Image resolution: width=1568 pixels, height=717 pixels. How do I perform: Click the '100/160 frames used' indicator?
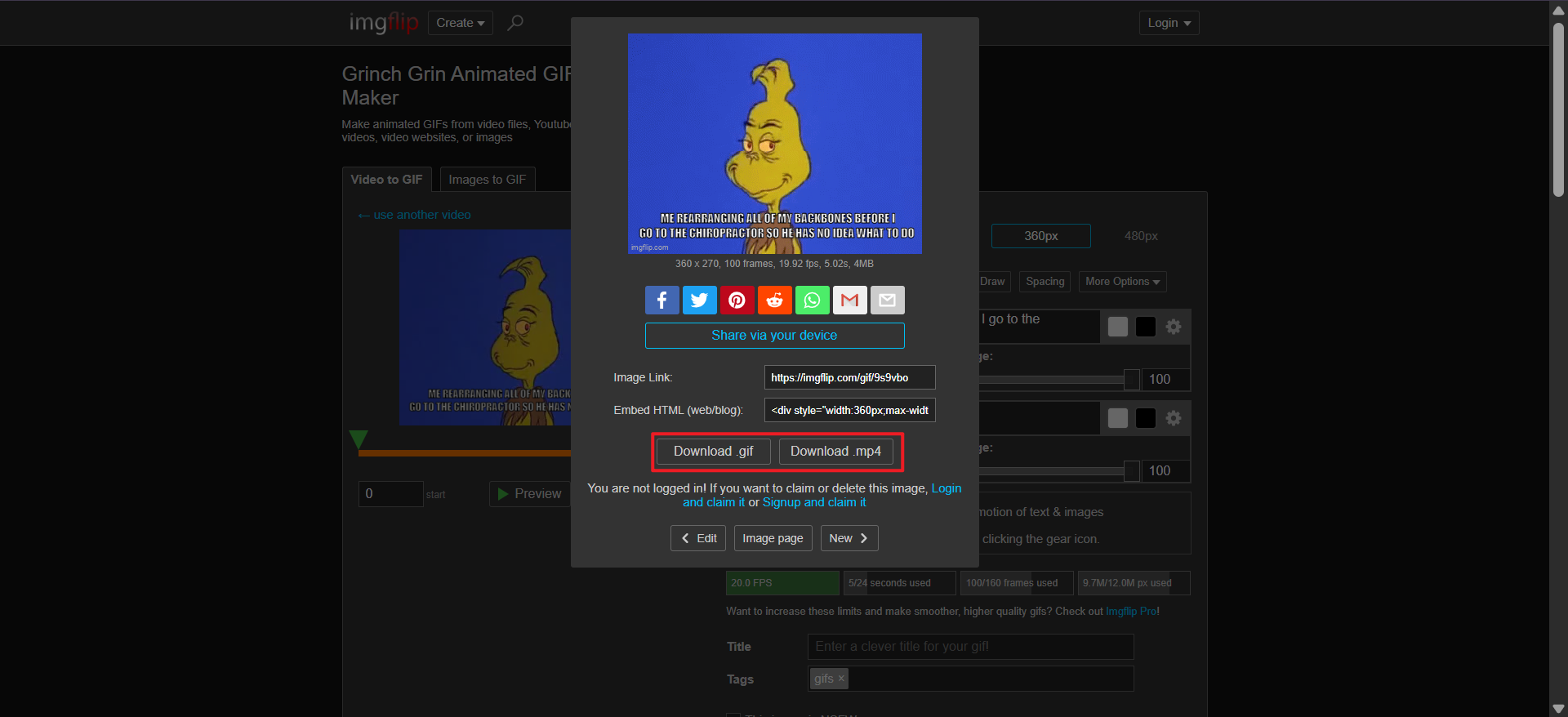click(x=1016, y=583)
